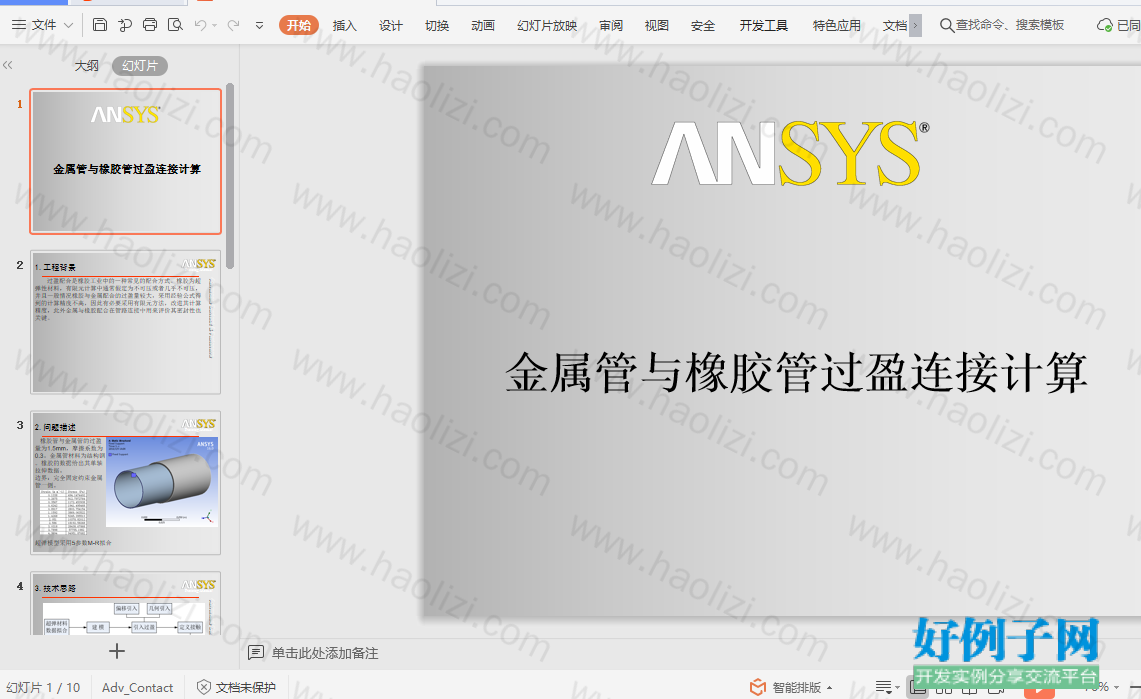
Task: Open the 文件 hamburger menu
Action: [34, 25]
